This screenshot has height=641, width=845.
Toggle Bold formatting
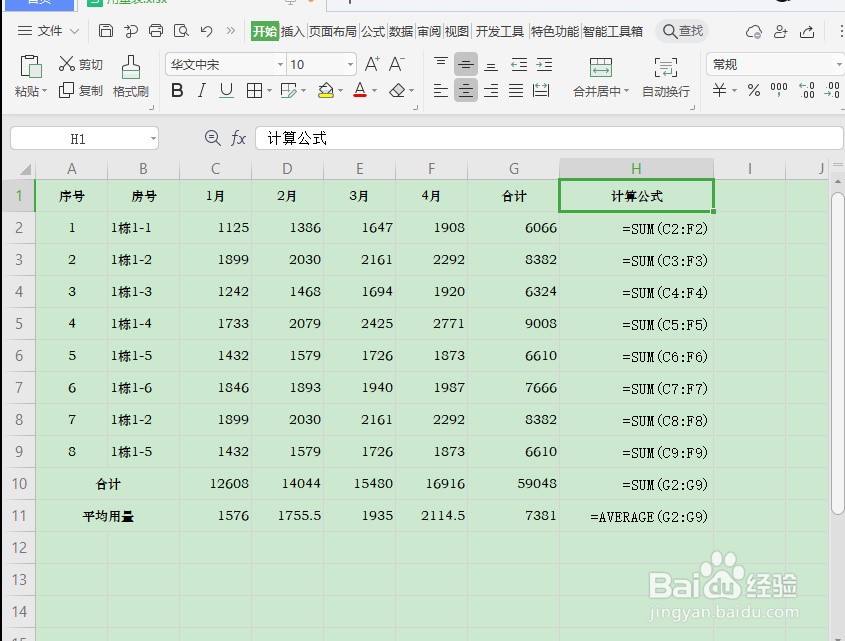pos(177,90)
